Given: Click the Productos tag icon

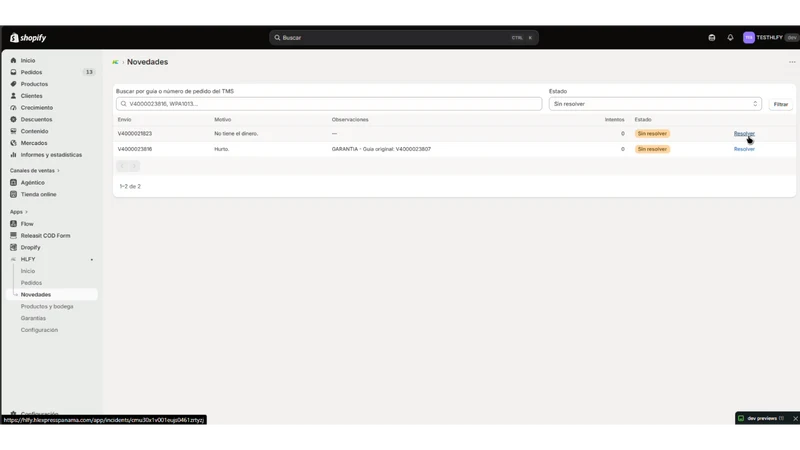Looking at the screenshot, I should point(13,84).
